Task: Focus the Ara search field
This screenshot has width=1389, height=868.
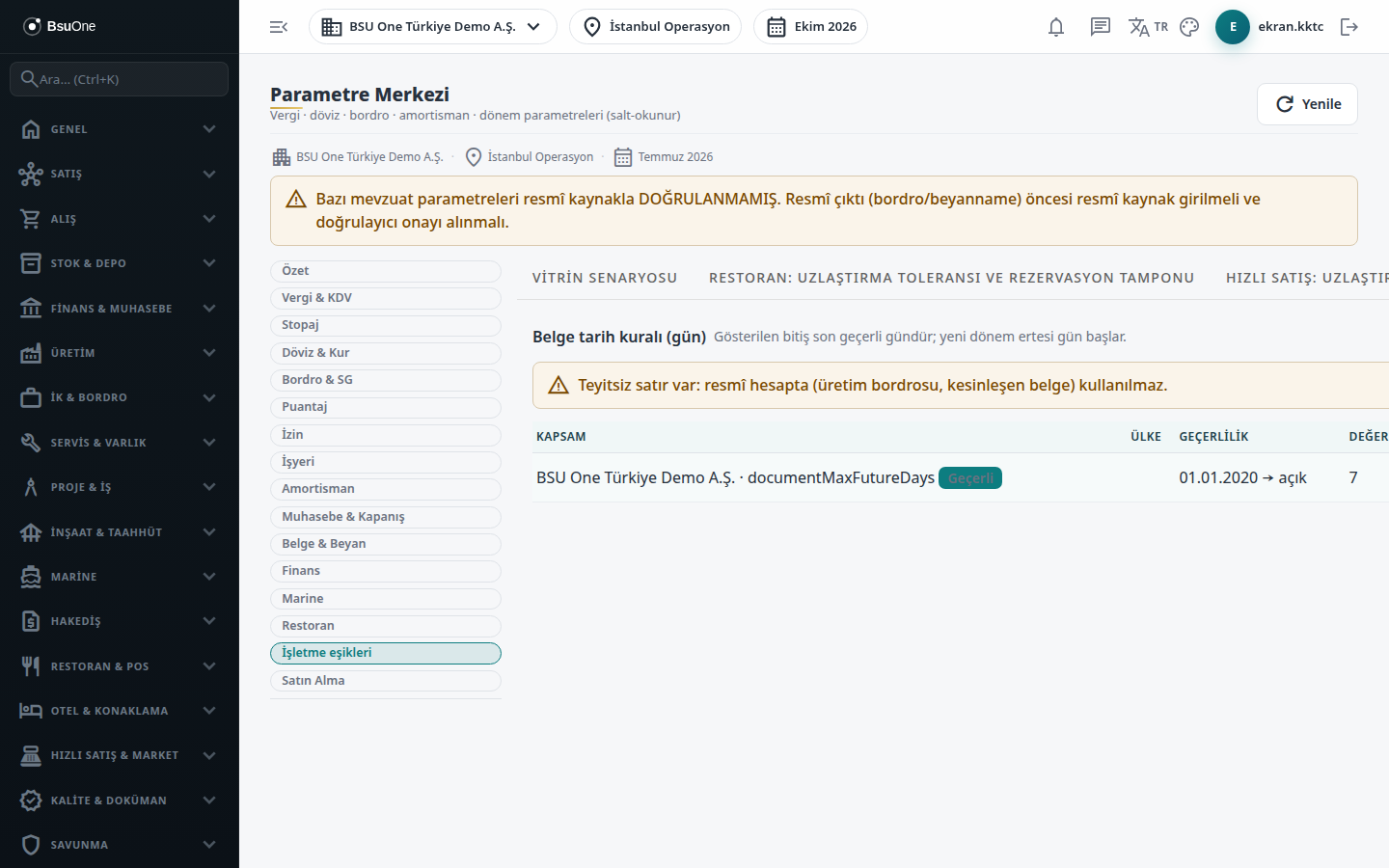Action: coord(120,79)
